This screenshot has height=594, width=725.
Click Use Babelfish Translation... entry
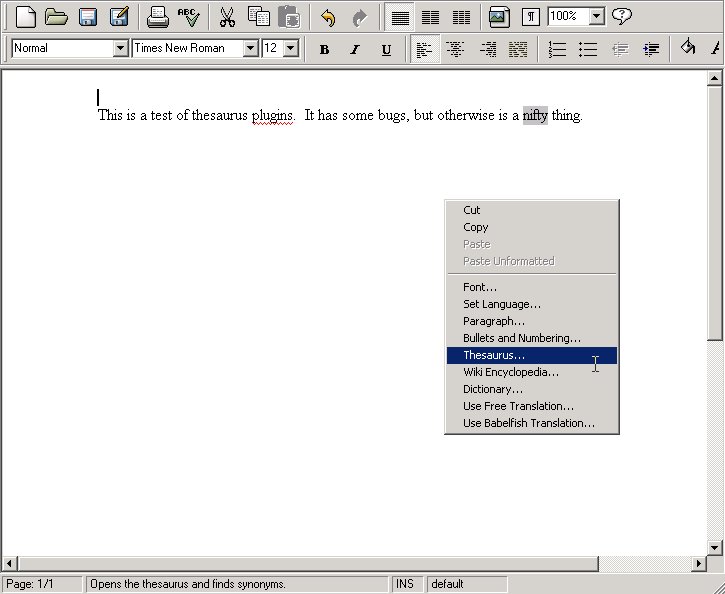(x=528, y=423)
